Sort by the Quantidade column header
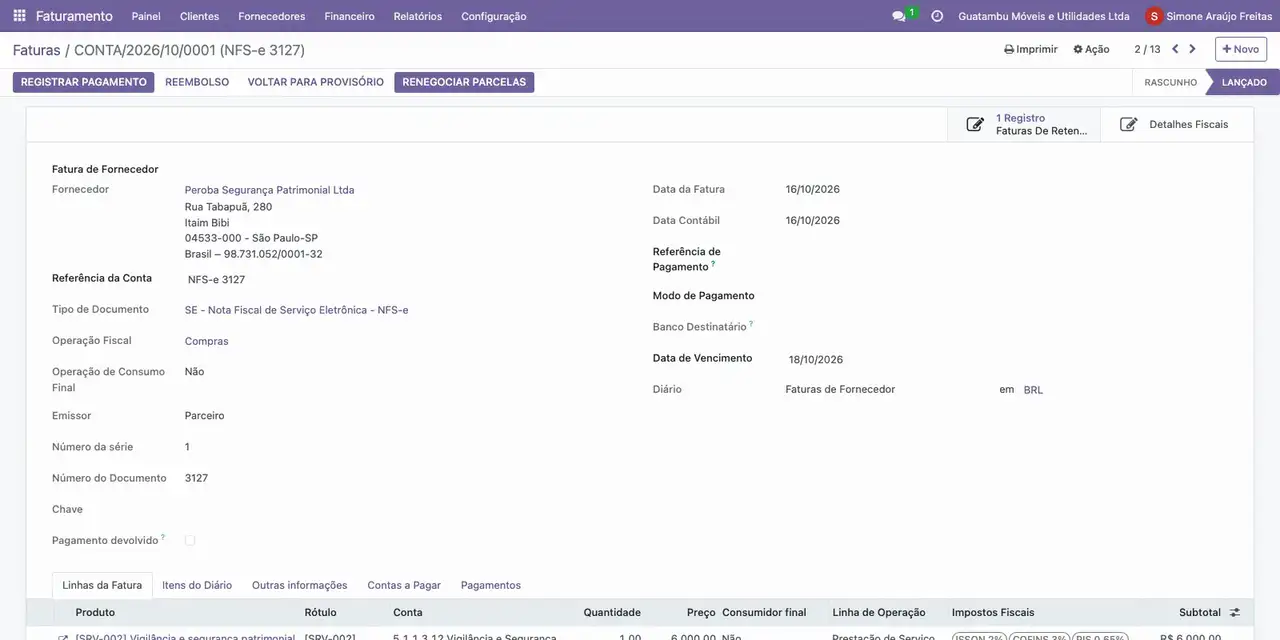The image size is (1280, 640). 612,612
